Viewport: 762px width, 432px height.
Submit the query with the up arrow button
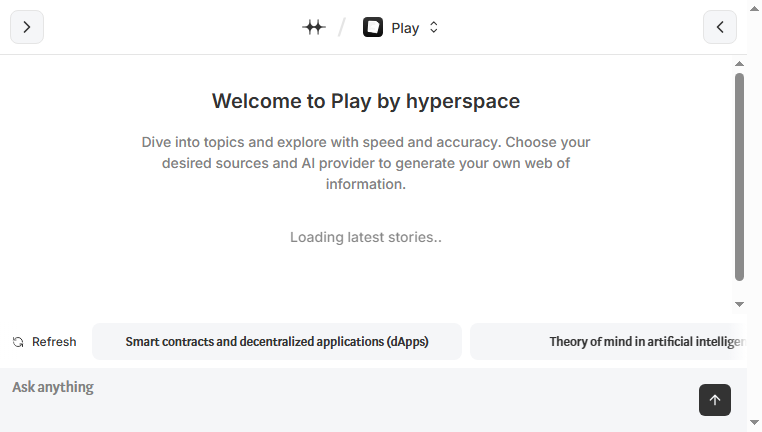pos(715,400)
